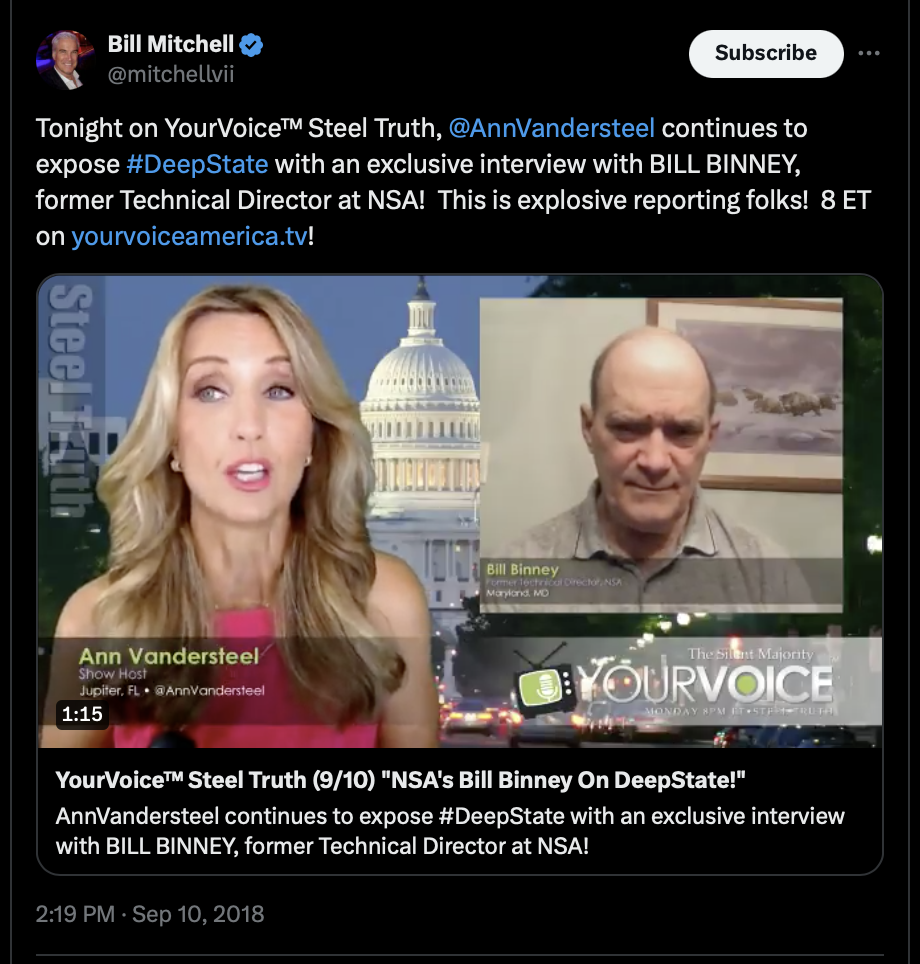Click the 1:15 video duration badge

[82, 714]
